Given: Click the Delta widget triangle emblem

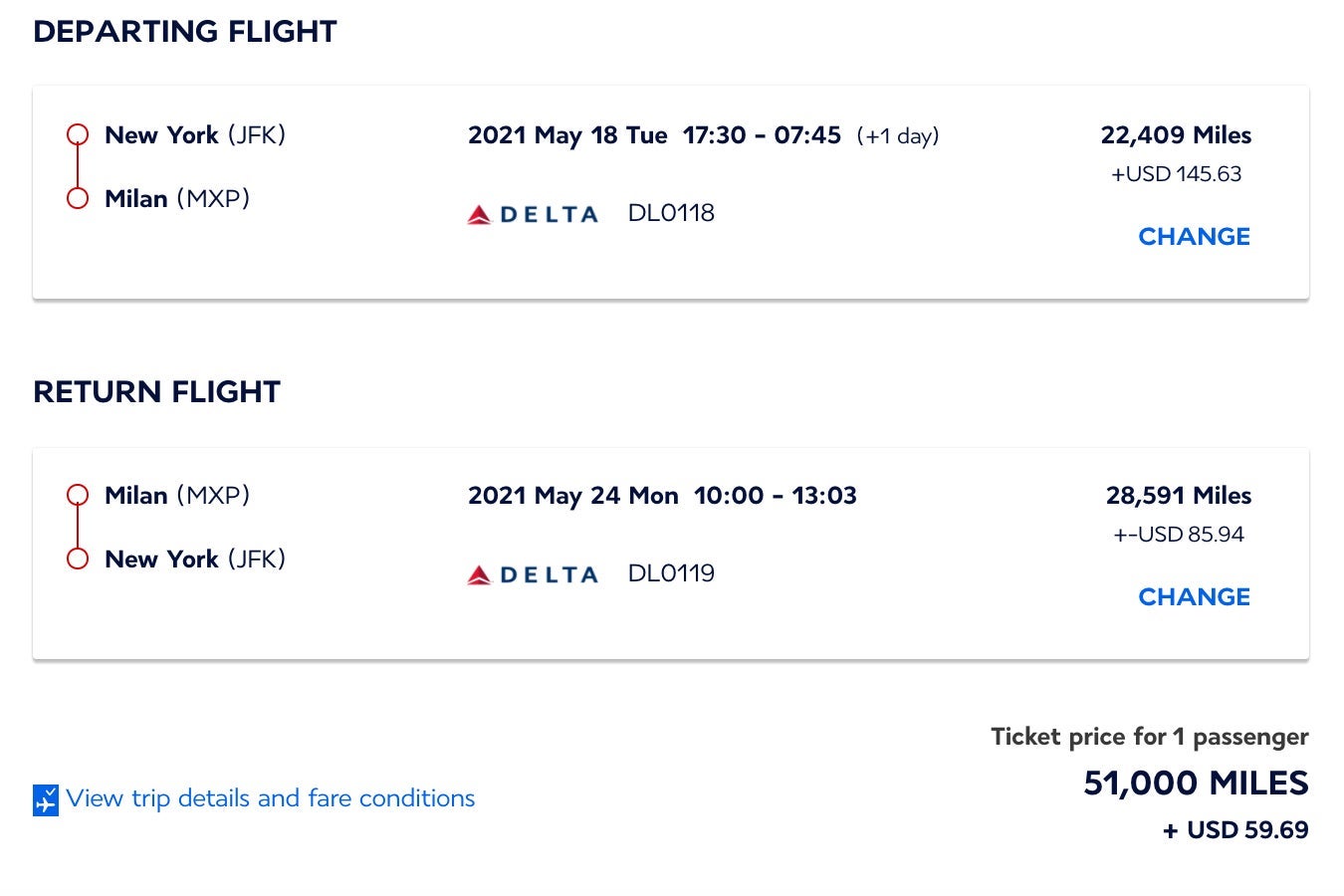Looking at the screenshot, I should pyautogui.click(x=481, y=212).
